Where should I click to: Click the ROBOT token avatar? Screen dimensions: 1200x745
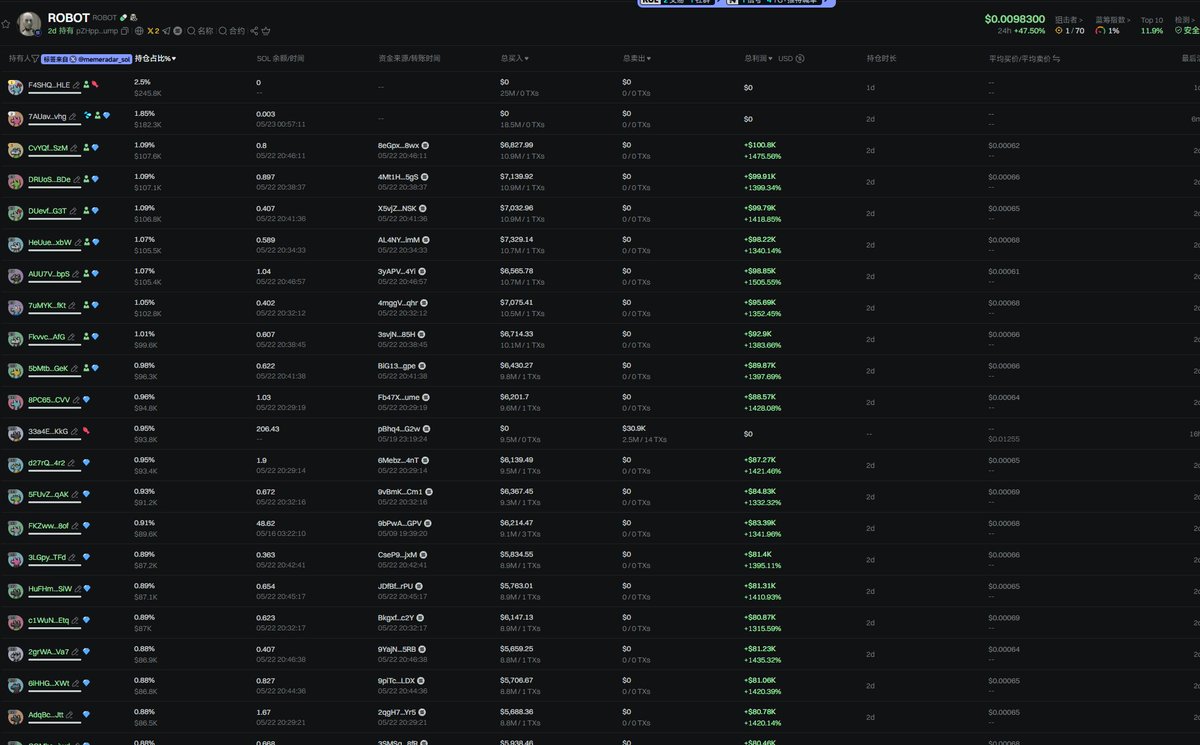(x=30, y=24)
